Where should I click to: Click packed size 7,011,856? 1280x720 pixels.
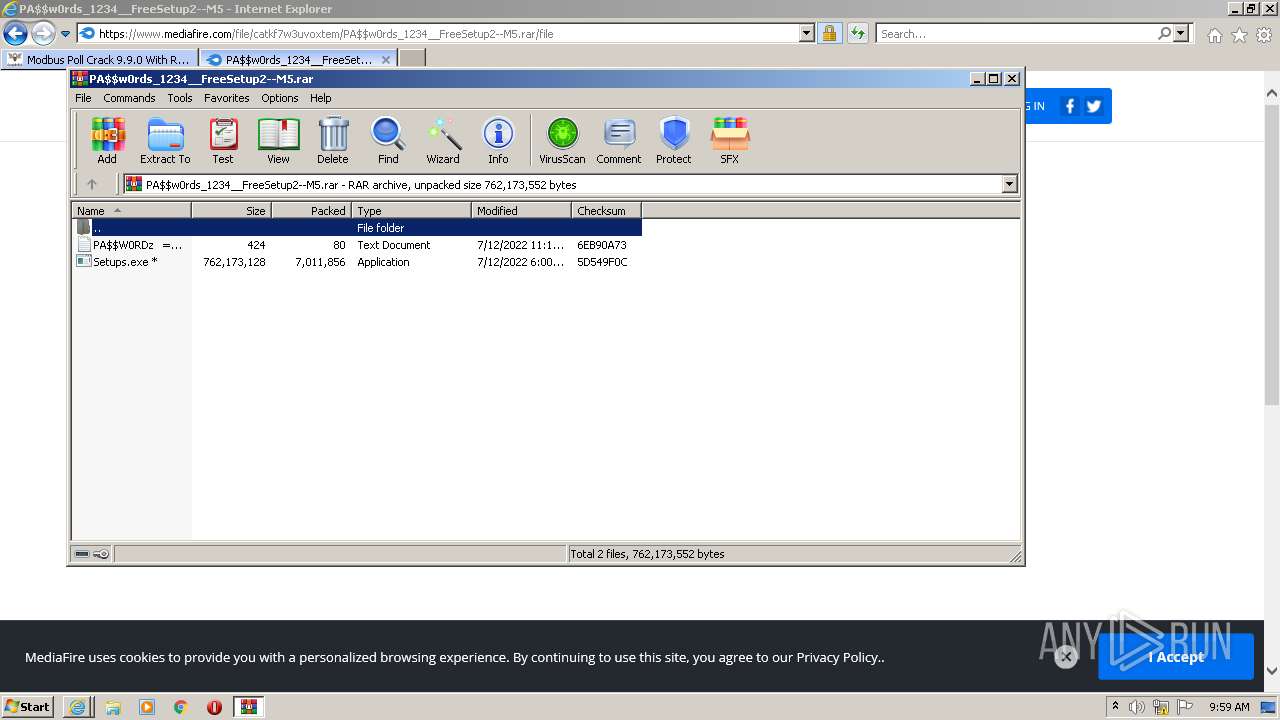point(320,262)
